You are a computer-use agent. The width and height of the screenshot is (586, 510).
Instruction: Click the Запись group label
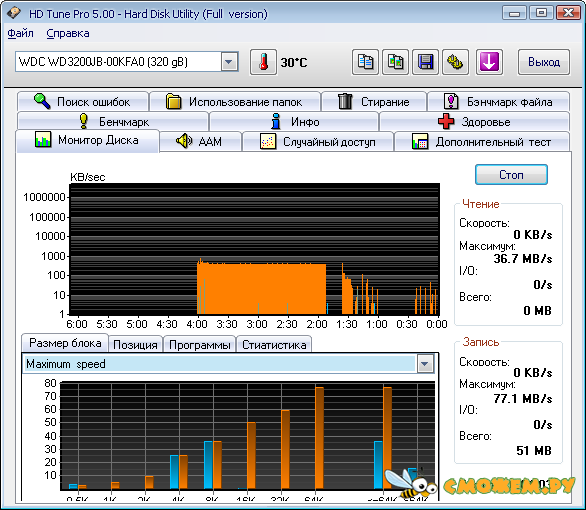point(481,342)
